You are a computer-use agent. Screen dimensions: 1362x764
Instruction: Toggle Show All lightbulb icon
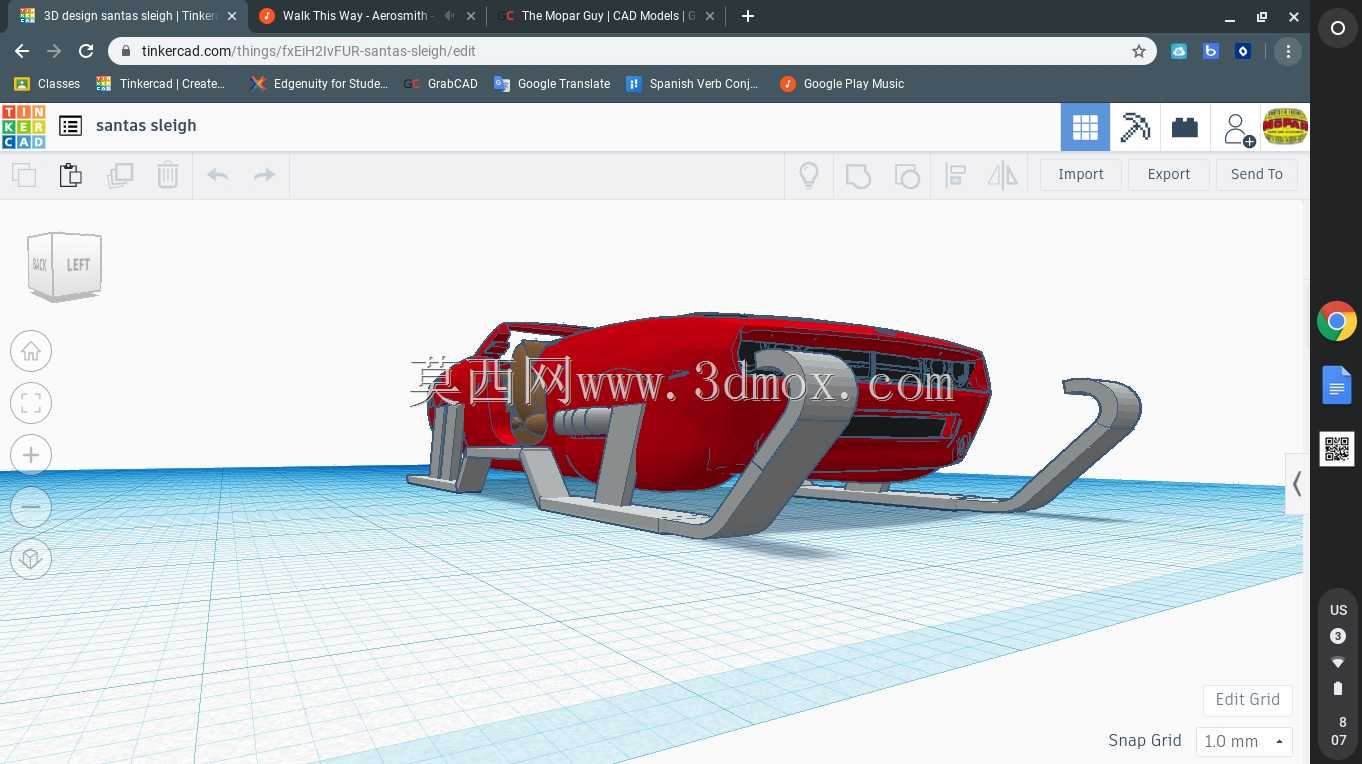(x=809, y=176)
